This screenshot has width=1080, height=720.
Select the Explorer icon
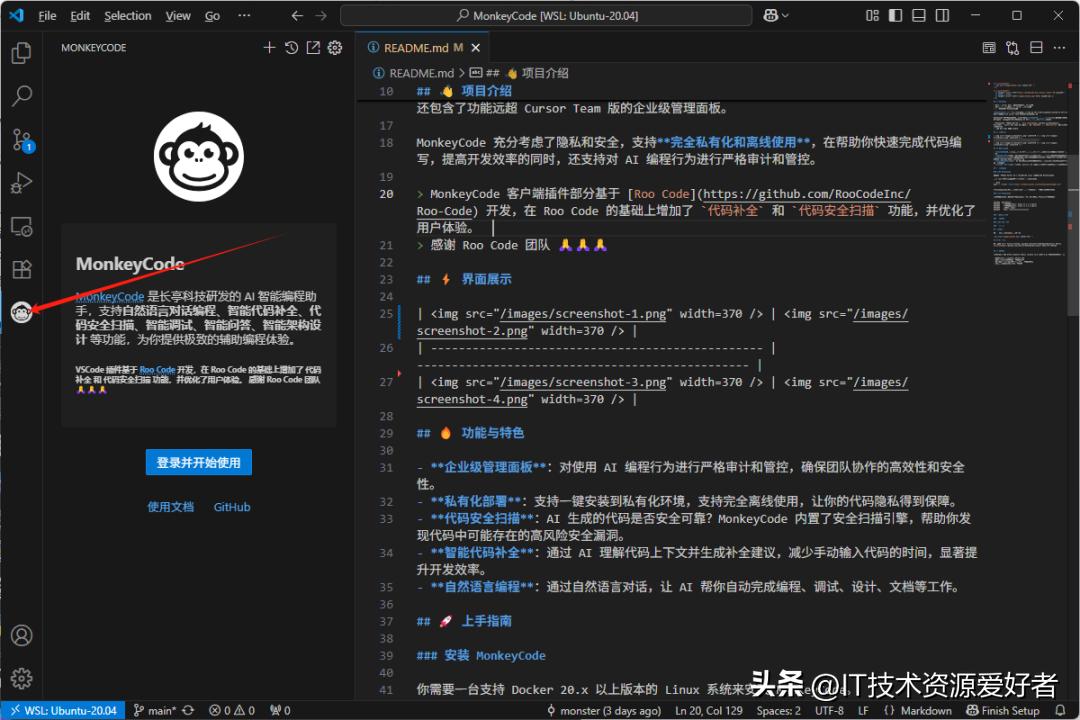click(x=22, y=52)
